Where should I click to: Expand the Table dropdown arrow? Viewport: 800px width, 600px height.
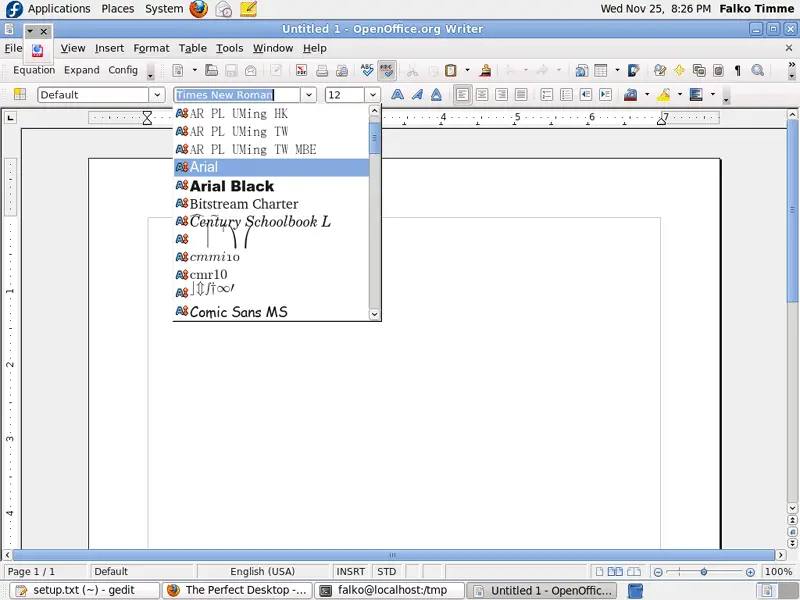617,70
